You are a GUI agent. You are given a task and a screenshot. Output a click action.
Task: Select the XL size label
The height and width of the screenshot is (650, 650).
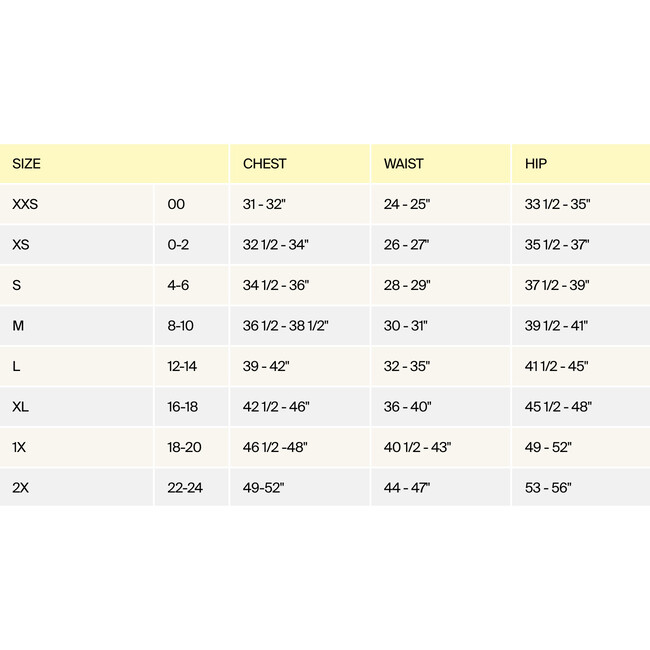pos(21,407)
